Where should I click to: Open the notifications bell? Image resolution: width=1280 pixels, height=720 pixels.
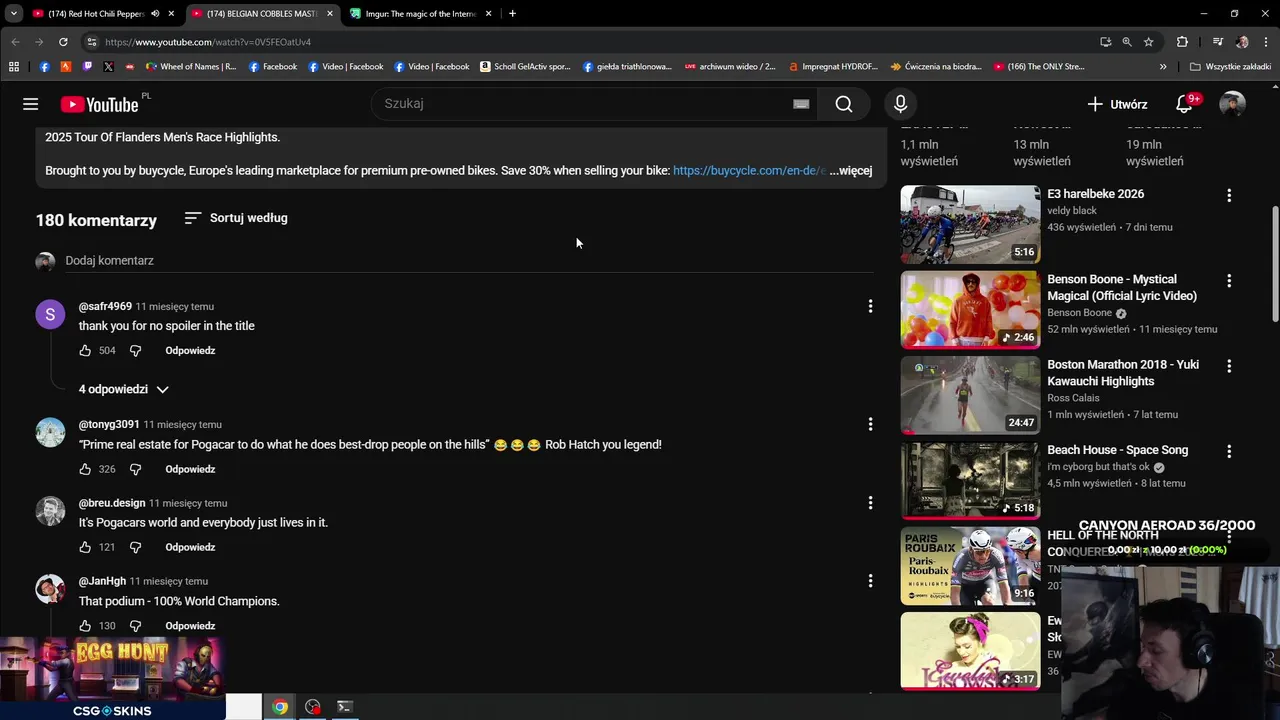pos(1184,104)
